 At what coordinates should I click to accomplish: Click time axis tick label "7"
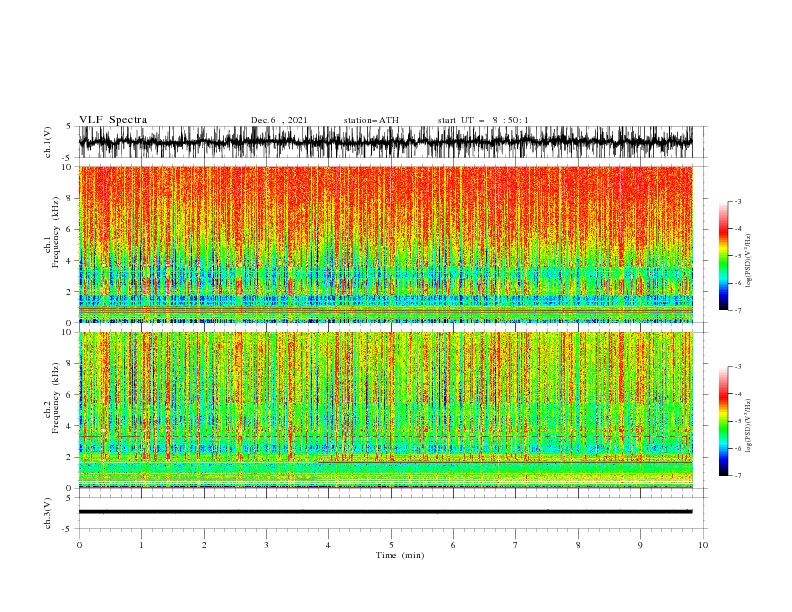click(x=516, y=545)
